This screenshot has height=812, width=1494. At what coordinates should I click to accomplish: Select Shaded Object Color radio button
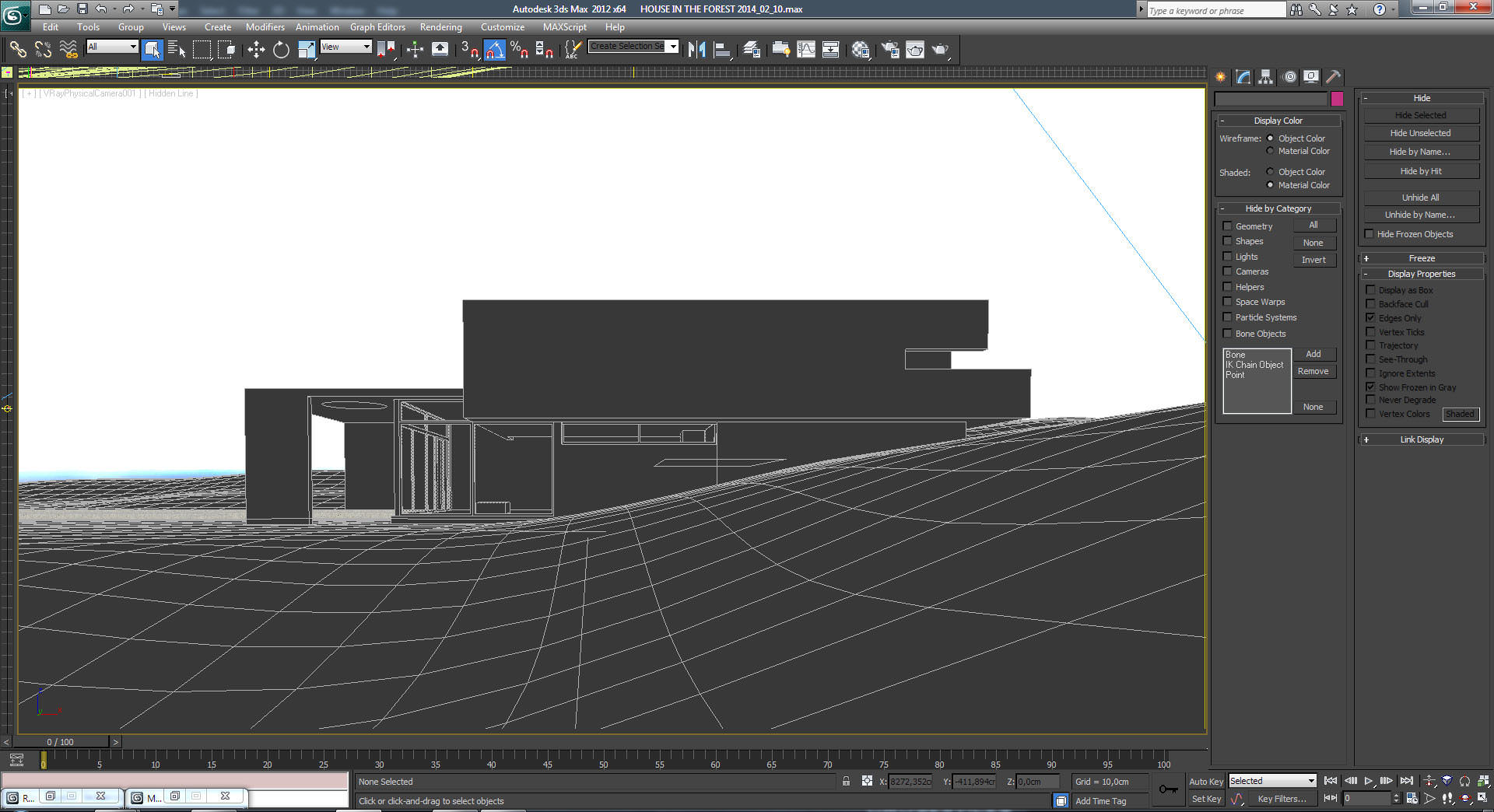(x=1271, y=172)
